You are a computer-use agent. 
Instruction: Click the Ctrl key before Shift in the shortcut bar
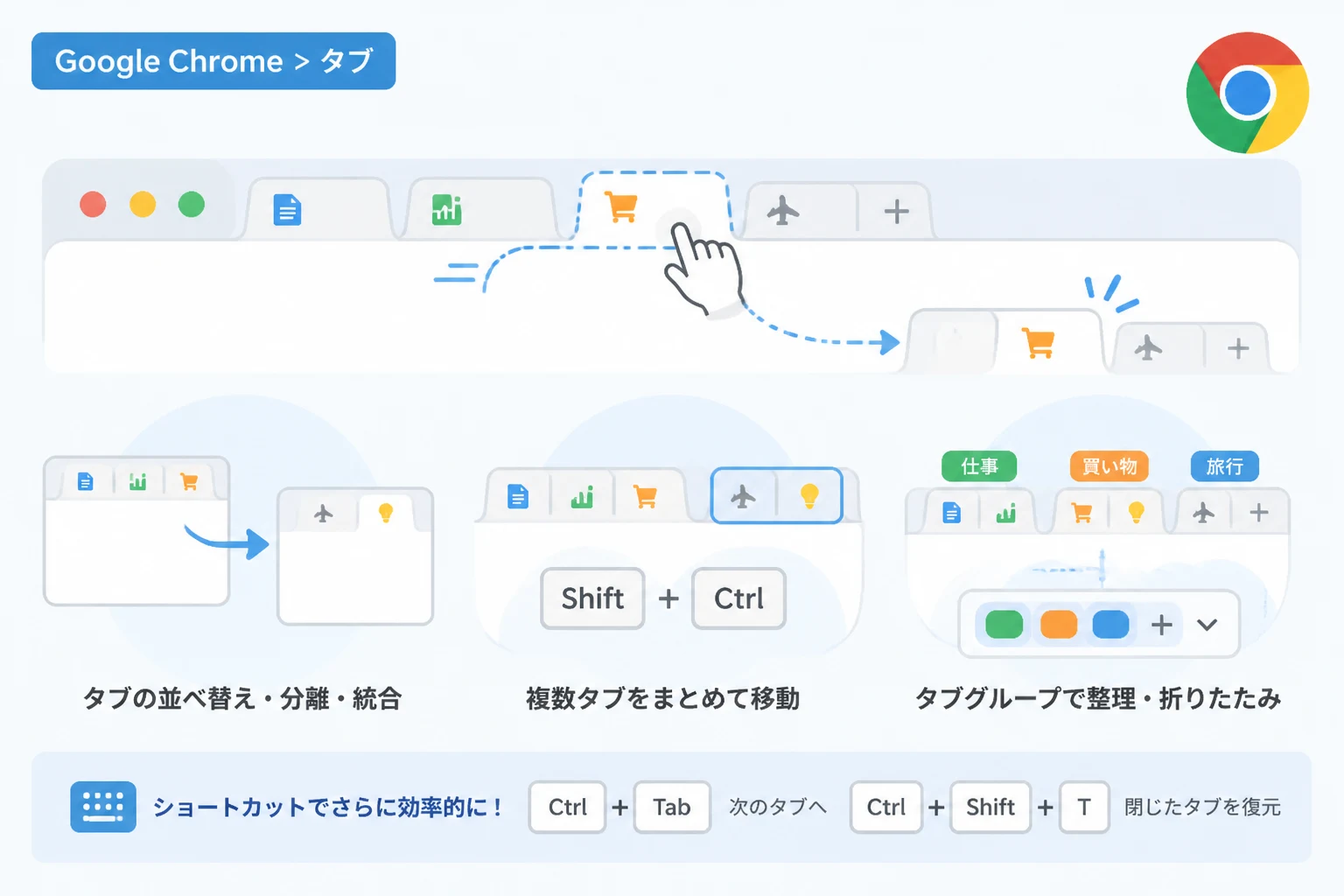[x=885, y=807]
